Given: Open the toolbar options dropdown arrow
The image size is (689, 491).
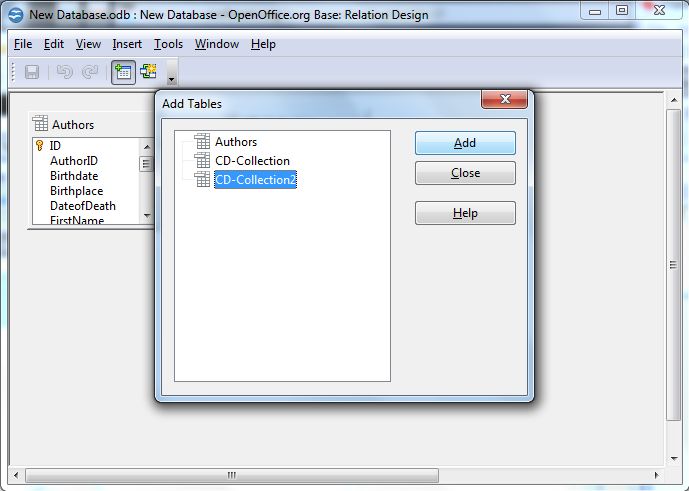Looking at the screenshot, I should tap(171, 78).
